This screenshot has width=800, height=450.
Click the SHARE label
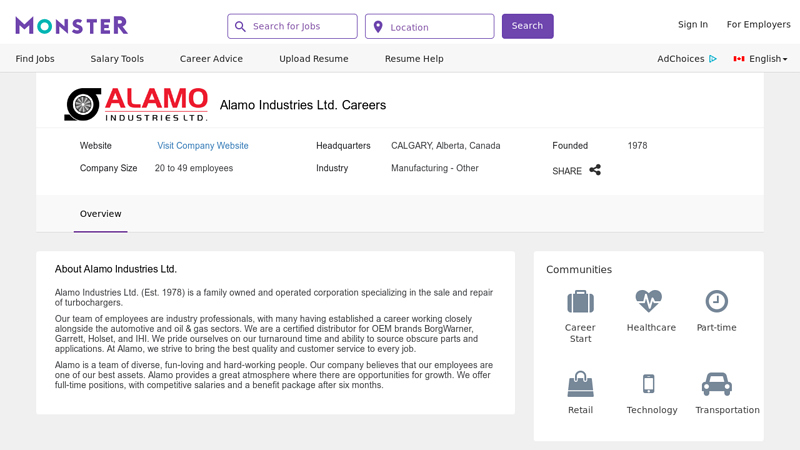point(567,171)
